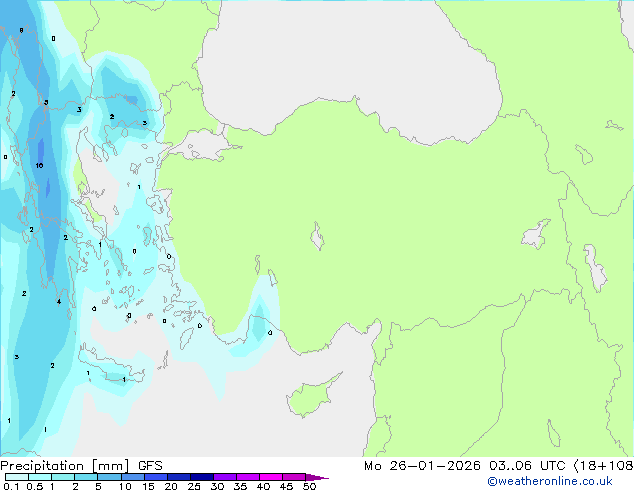Click the island of Cyprus on the map
This screenshot has height=490, width=634.
click(x=312, y=397)
